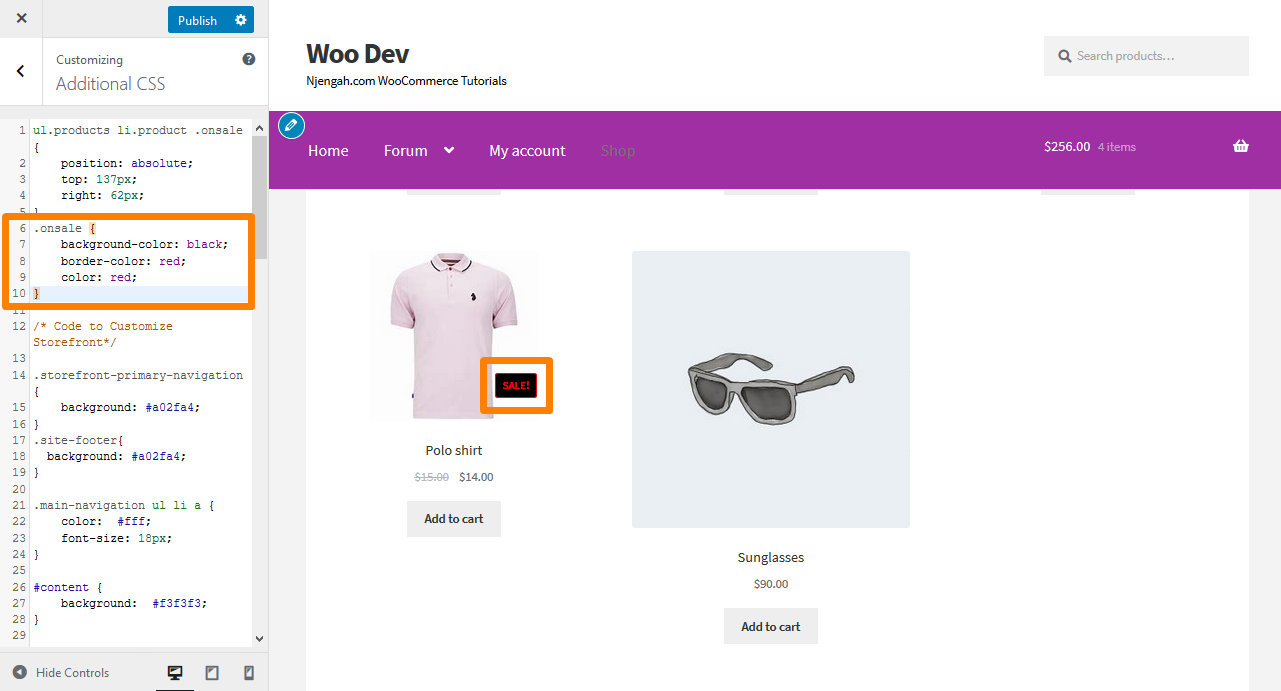Viewport: 1281px width, 691px height.
Task: Switch to tablet preview device
Action: [x=212, y=673]
